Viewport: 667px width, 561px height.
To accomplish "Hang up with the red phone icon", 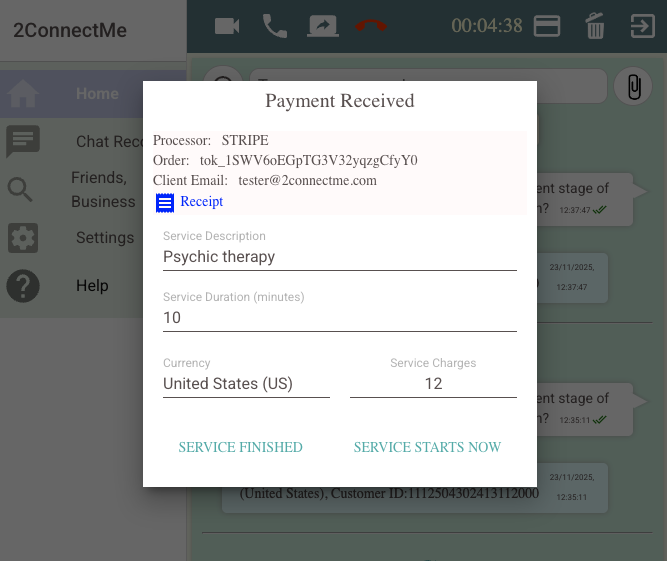I will pyautogui.click(x=371, y=26).
